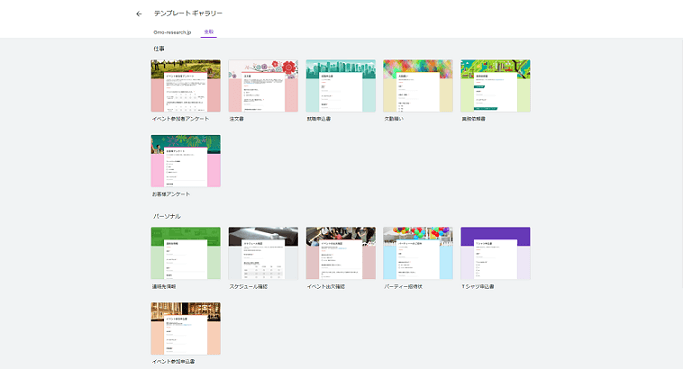This screenshot has width=683, height=369.
Task: Switch to the Omo-research.jp tab
Action: pos(172,32)
